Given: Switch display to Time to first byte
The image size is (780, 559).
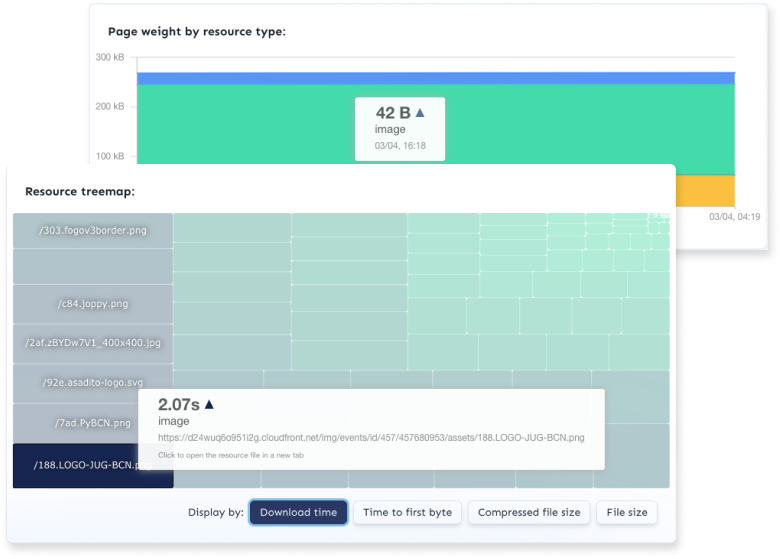Looking at the screenshot, I should (x=407, y=512).
